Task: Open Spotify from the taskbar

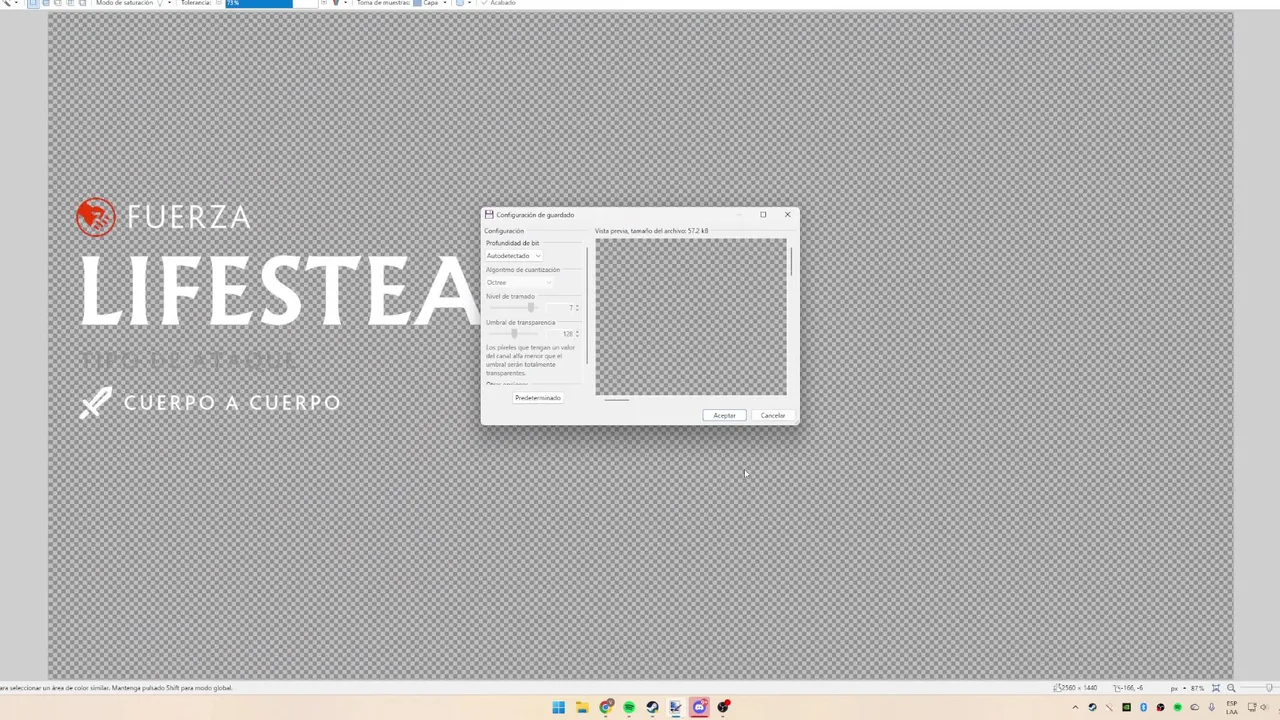Action: pyautogui.click(x=629, y=707)
